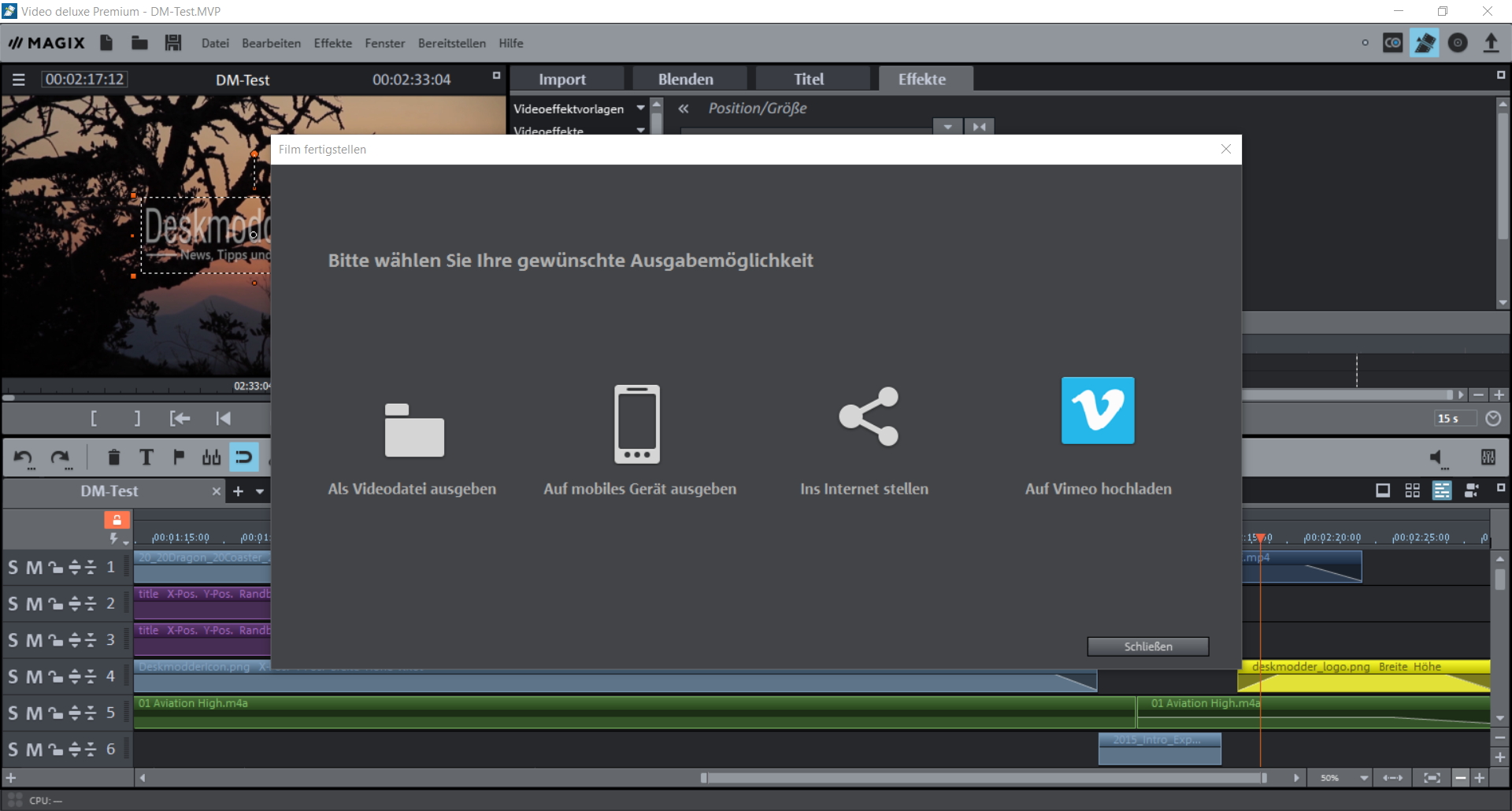Enlarge track 2 height with the arrows icon
This screenshot has height=811, width=1512.
pos(75,604)
